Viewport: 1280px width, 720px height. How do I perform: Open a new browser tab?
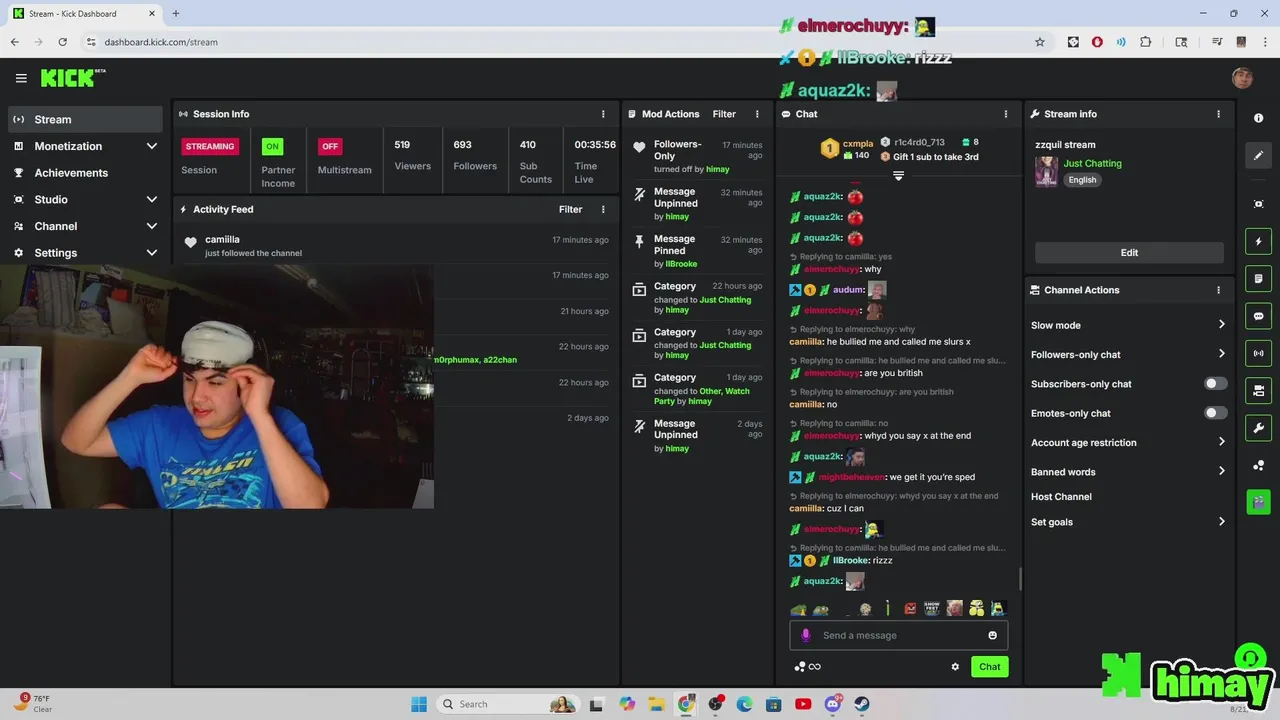175,13
